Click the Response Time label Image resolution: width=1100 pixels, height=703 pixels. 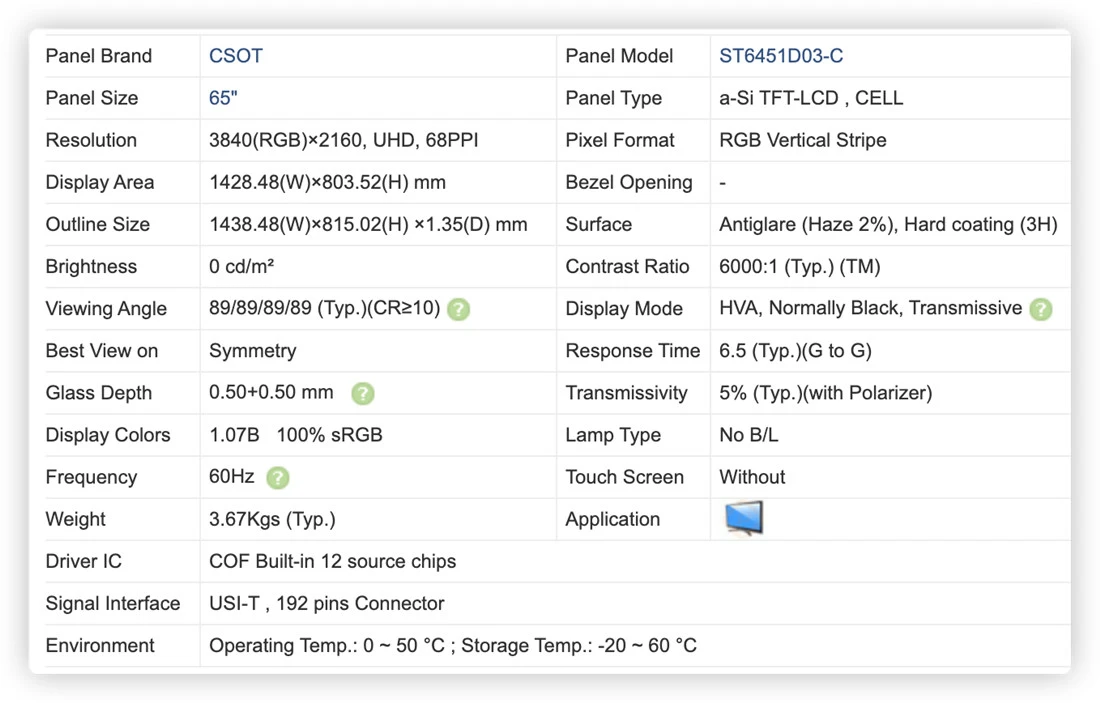(633, 351)
